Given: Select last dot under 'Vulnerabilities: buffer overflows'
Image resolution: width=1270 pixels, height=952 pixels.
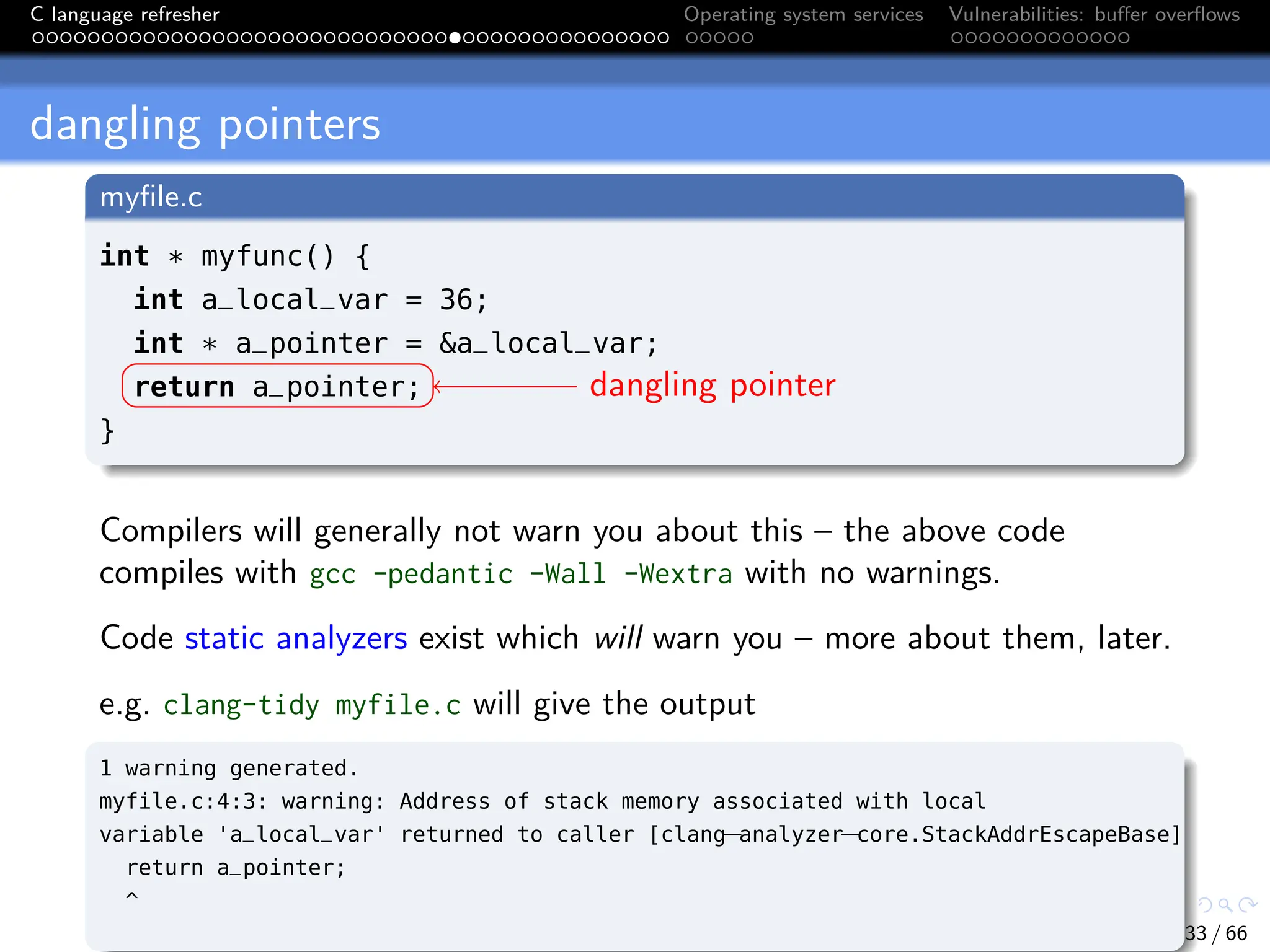Looking at the screenshot, I should tap(1124, 38).
